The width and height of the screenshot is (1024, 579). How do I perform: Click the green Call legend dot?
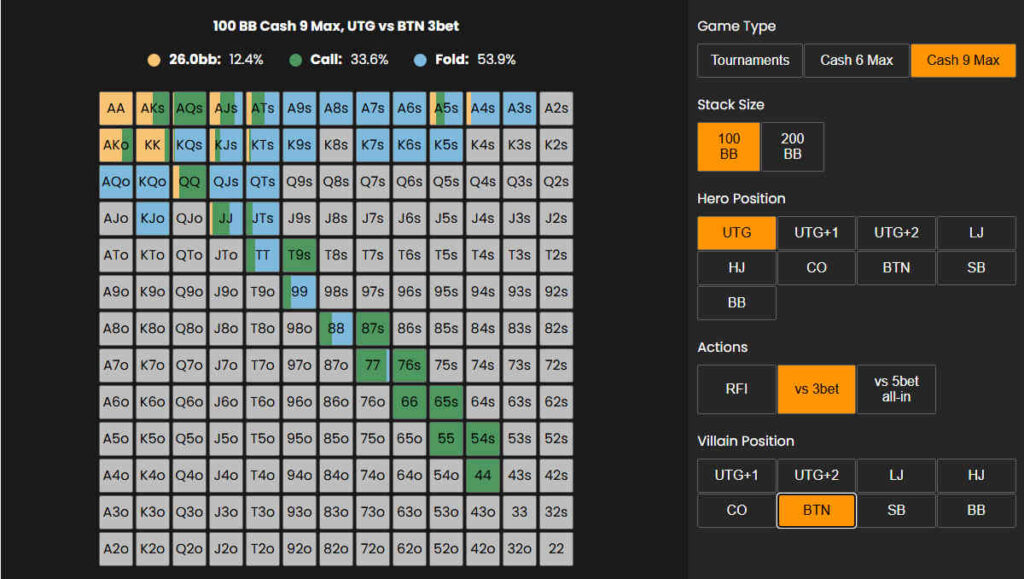[x=295, y=60]
